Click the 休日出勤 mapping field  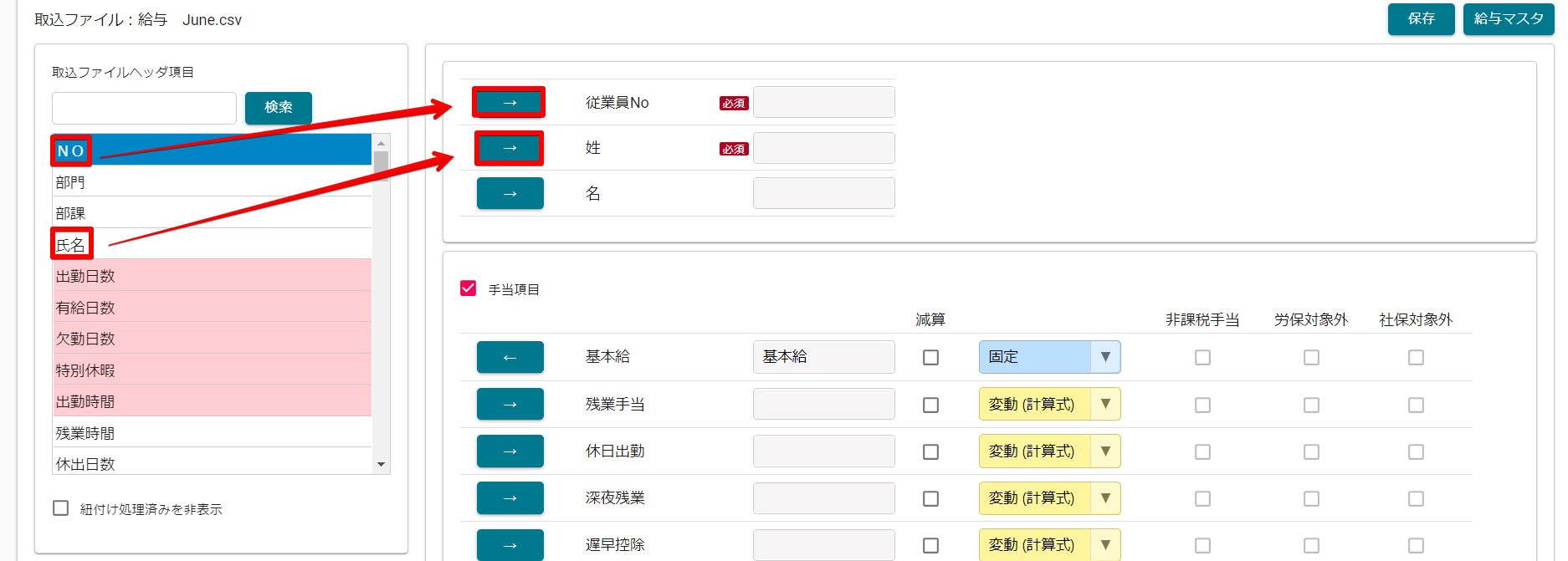pyautogui.click(x=823, y=451)
